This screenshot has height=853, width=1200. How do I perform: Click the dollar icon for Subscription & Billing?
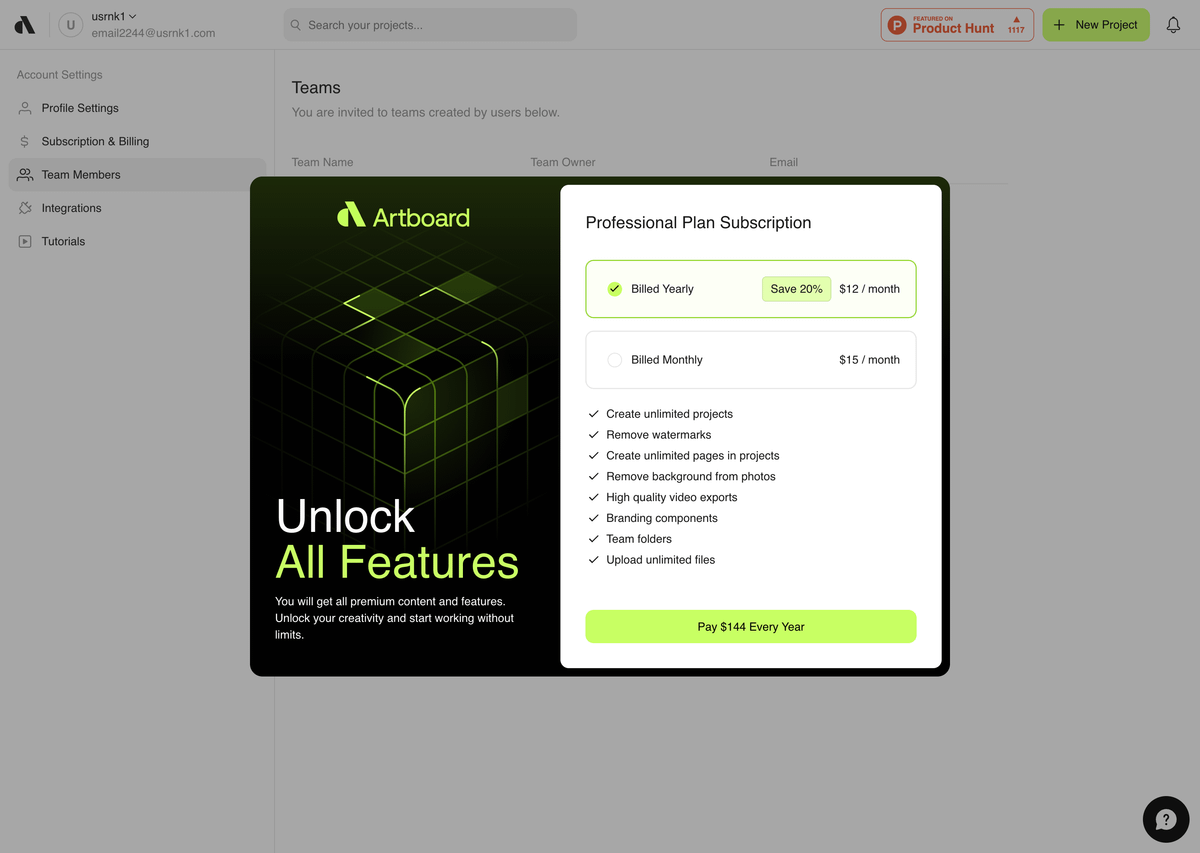coord(25,141)
